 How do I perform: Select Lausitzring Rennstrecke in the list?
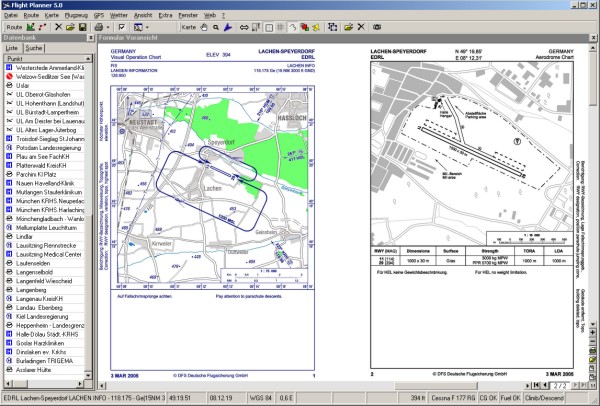(44, 245)
